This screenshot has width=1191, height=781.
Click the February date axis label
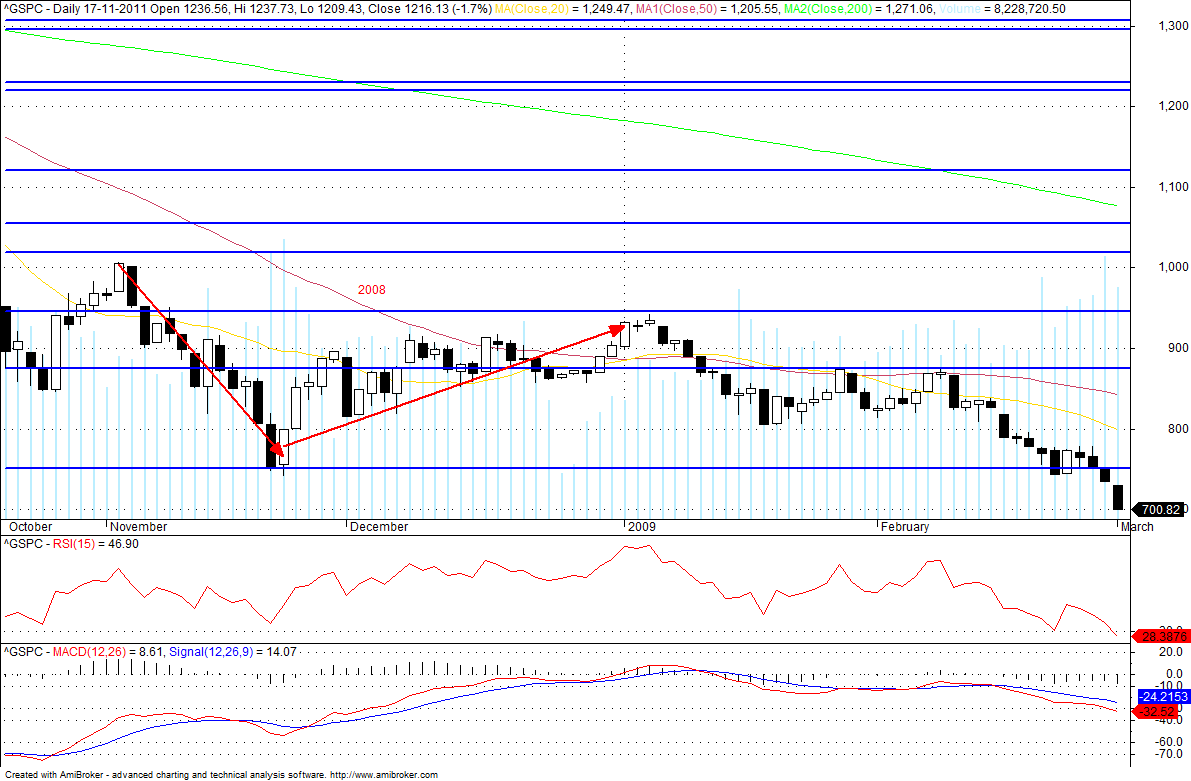tap(905, 526)
